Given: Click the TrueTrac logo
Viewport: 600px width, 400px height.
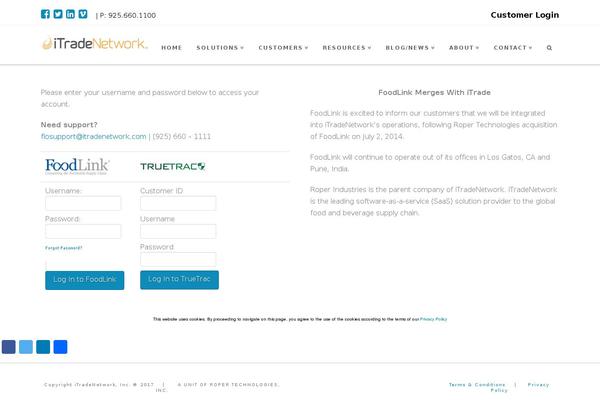Looking at the screenshot, I should (x=173, y=167).
